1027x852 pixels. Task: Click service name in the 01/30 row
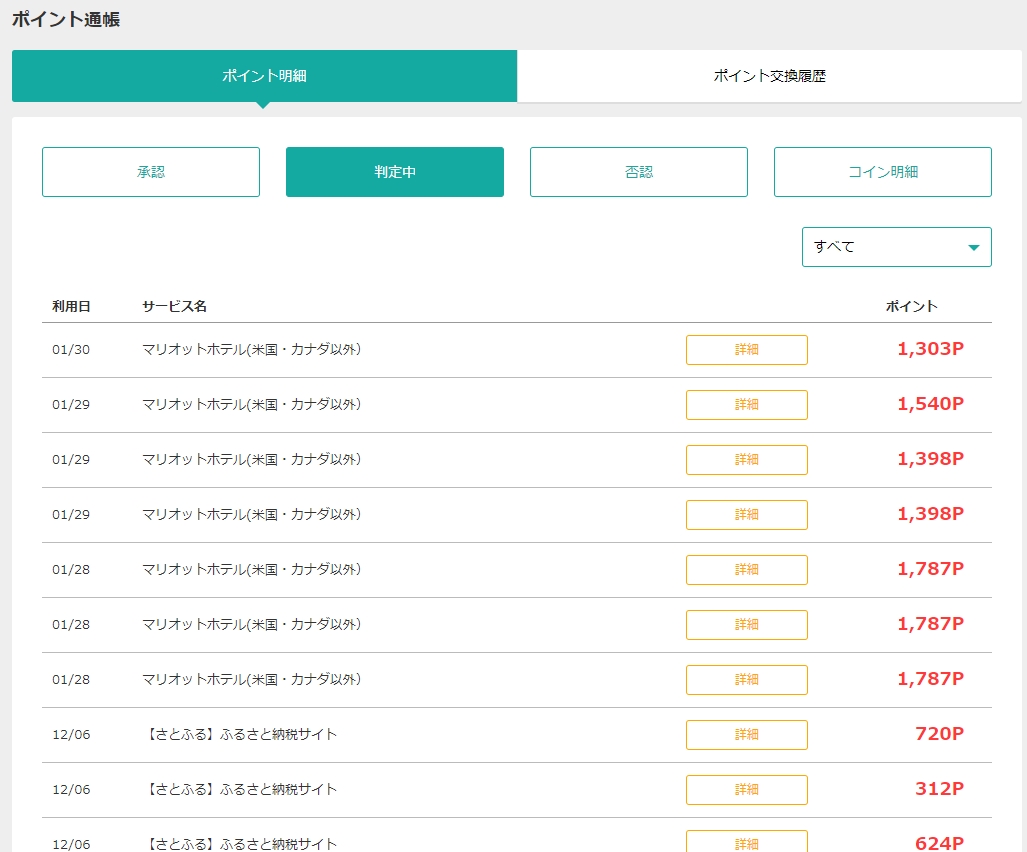coord(252,350)
